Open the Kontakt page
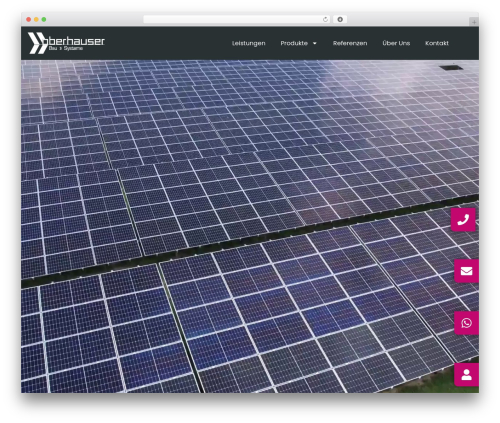Image resolution: width=500 pixels, height=423 pixels. coord(437,43)
